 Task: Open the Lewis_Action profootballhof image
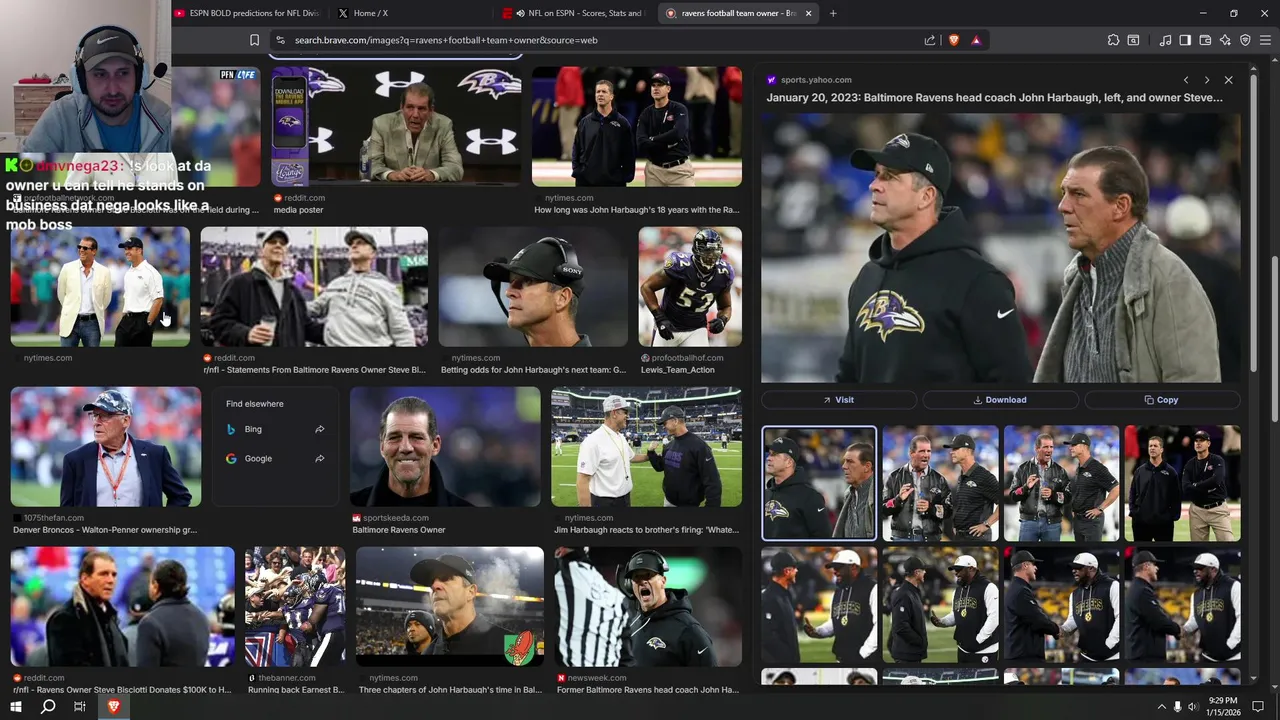pos(690,287)
